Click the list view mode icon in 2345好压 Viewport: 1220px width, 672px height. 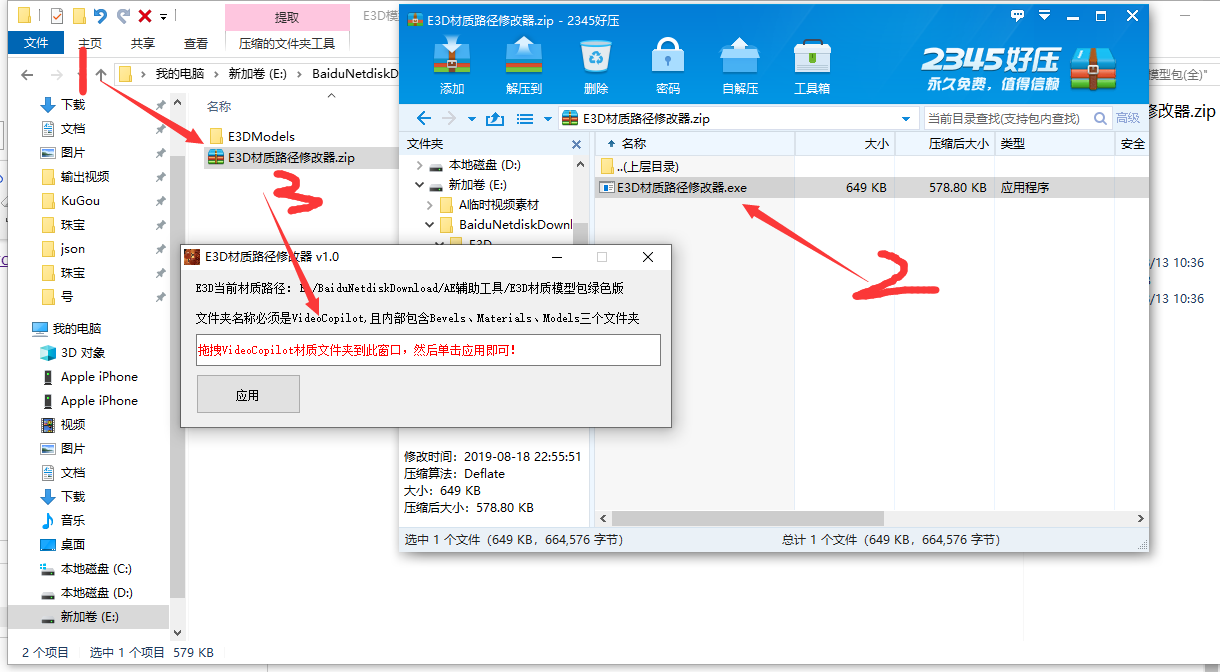pos(525,118)
